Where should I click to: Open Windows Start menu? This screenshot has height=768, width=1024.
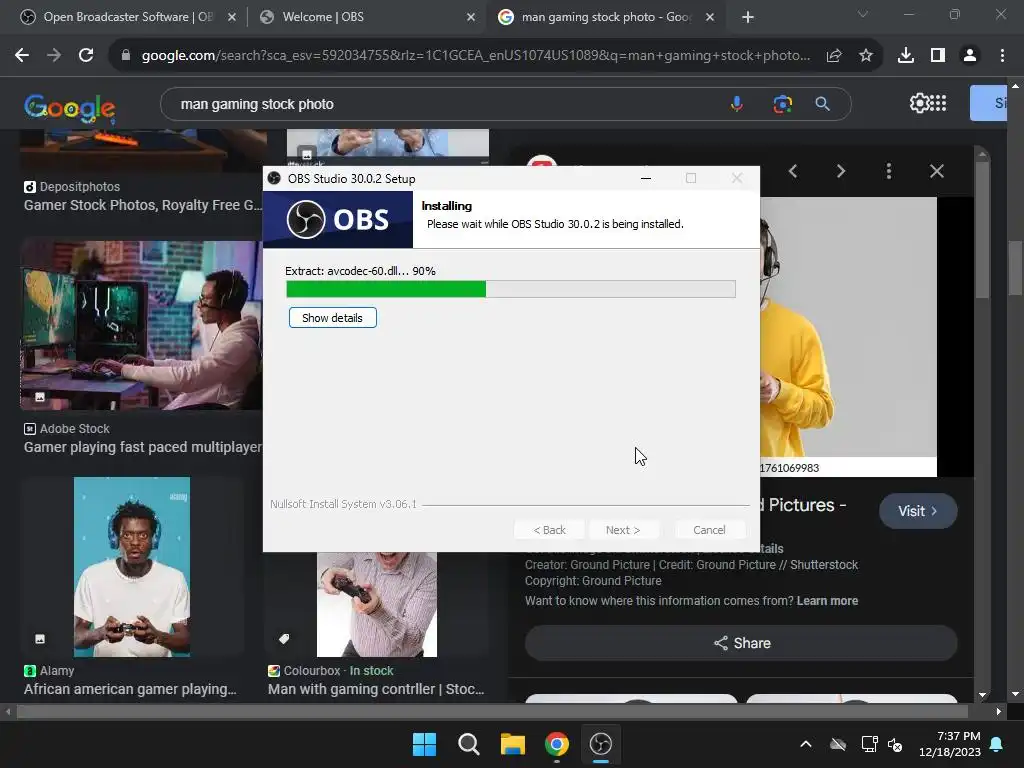pyautogui.click(x=424, y=744)
